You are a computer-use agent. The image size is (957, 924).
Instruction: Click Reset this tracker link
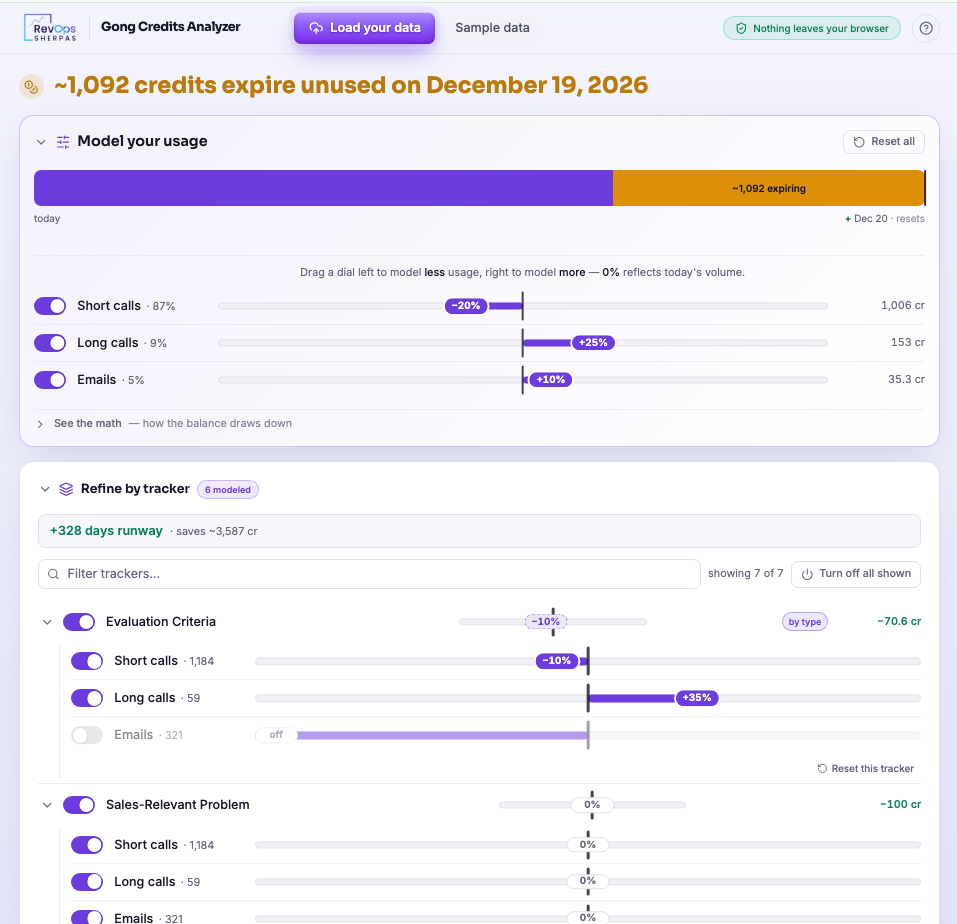tap(865, 768)
